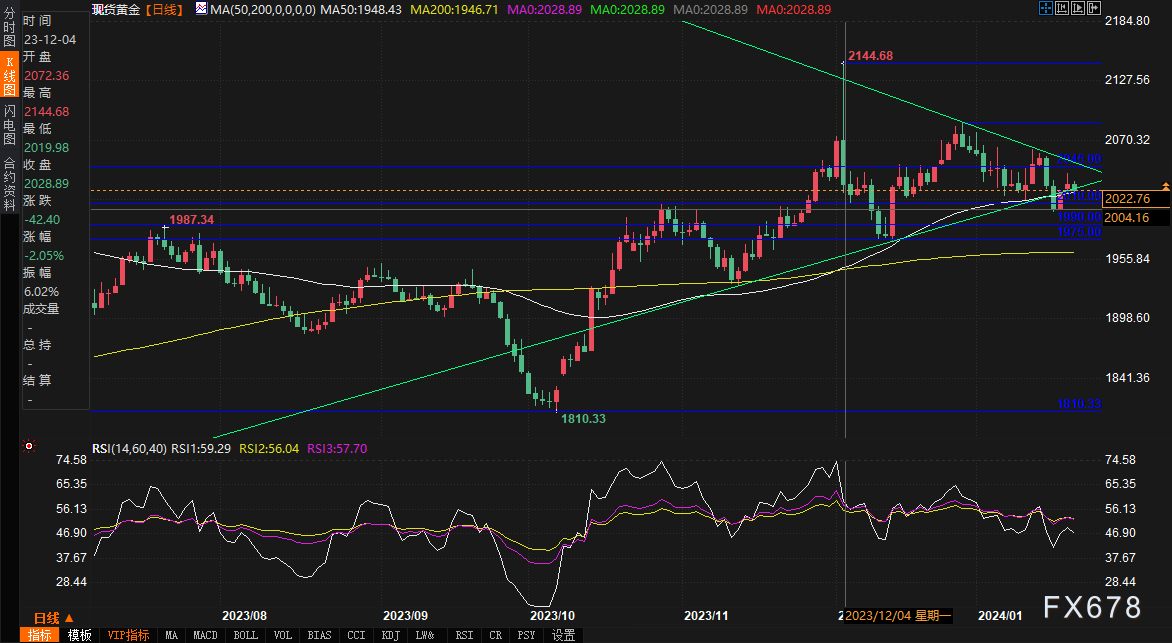Screen dimensions: 1172x643
Task: Enable the MACD indicator
Action: click(205, 635)
